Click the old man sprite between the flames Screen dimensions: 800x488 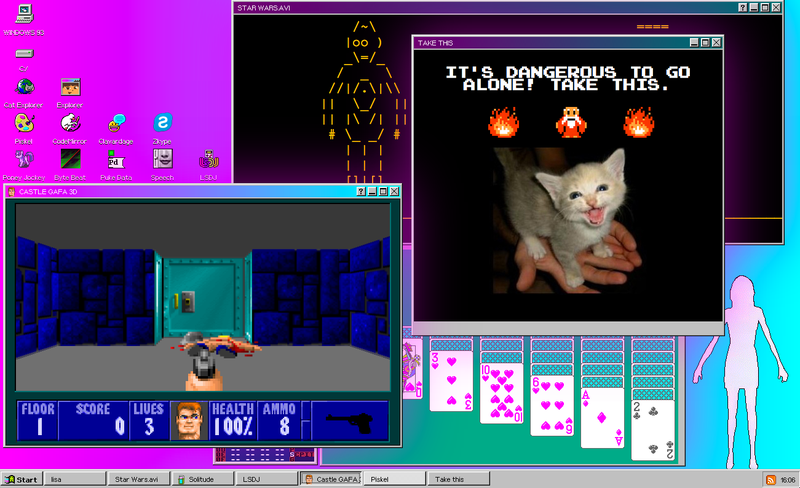(571, 123)
